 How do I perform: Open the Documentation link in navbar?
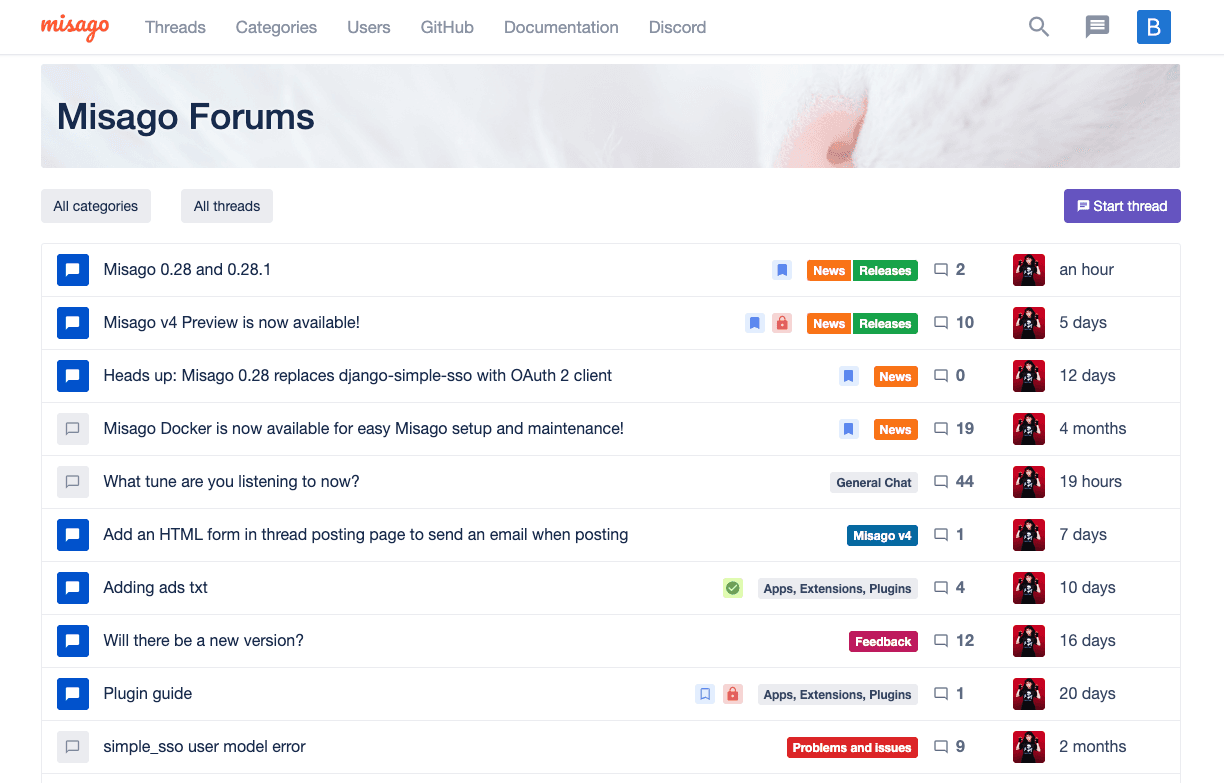[561, 27]
